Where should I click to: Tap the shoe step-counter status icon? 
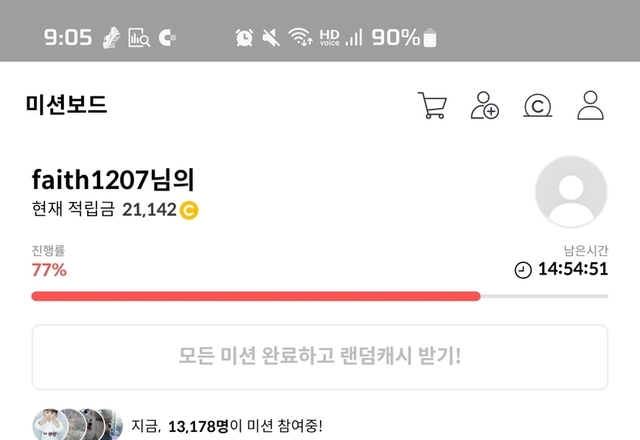point(111,38)
